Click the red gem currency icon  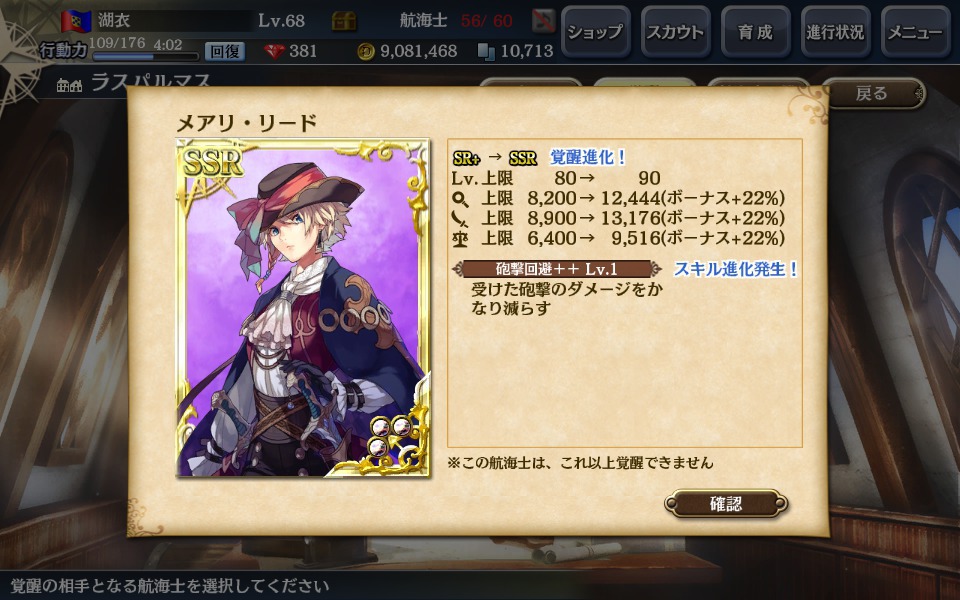pos(274,51)
